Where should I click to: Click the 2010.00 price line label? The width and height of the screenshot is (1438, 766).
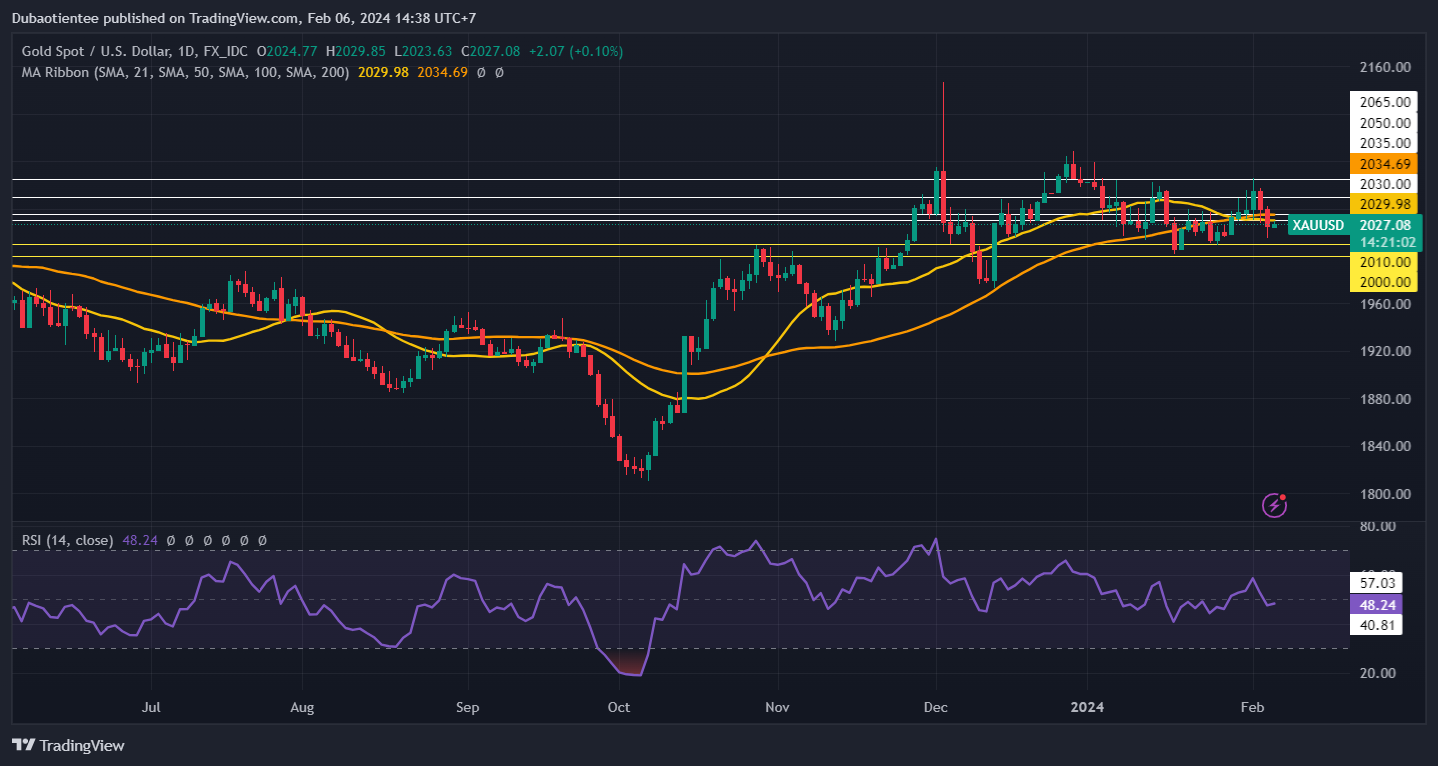click(1384, 262)
